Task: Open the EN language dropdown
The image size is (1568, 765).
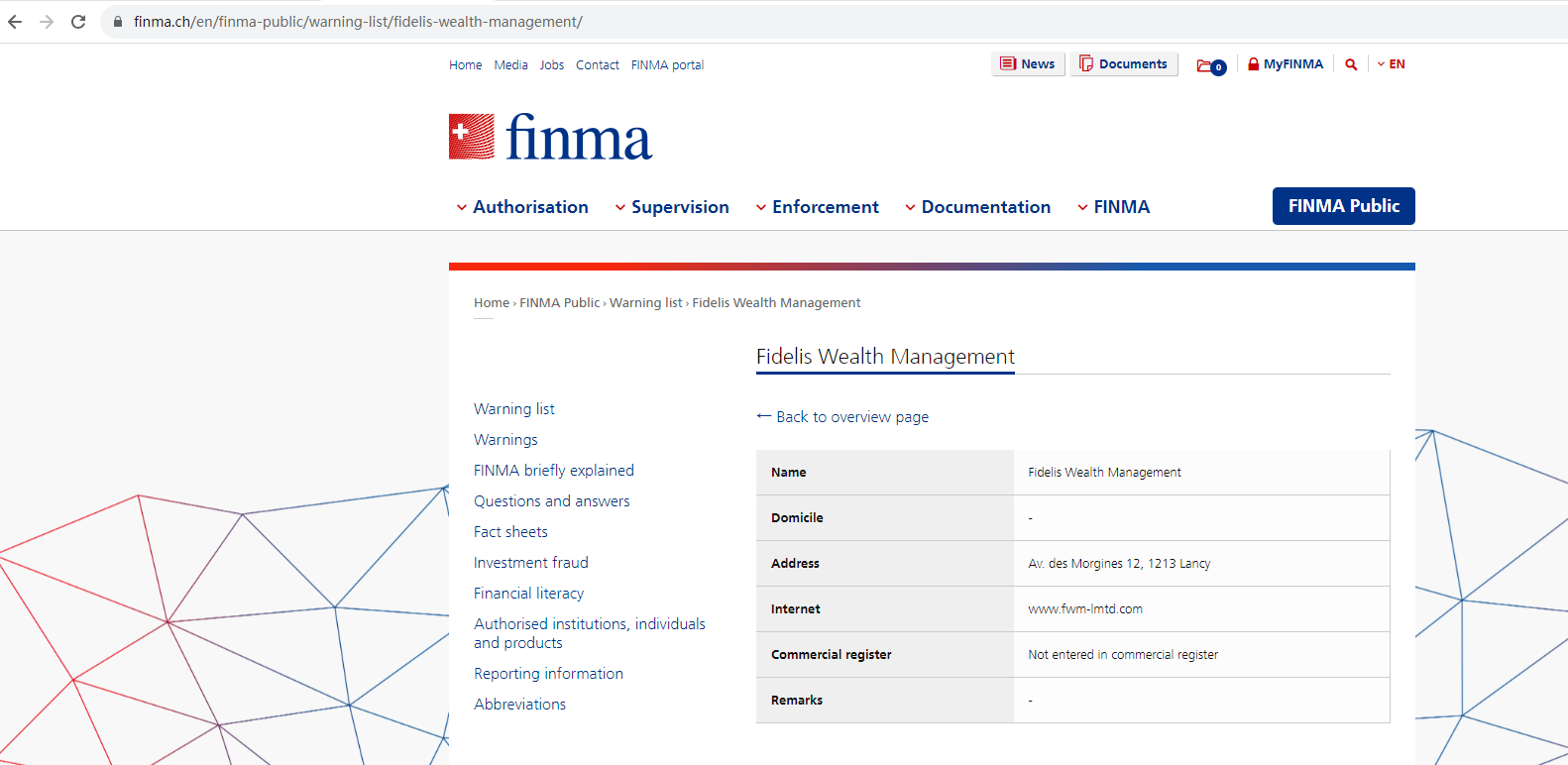Action: click(1392, 64)
